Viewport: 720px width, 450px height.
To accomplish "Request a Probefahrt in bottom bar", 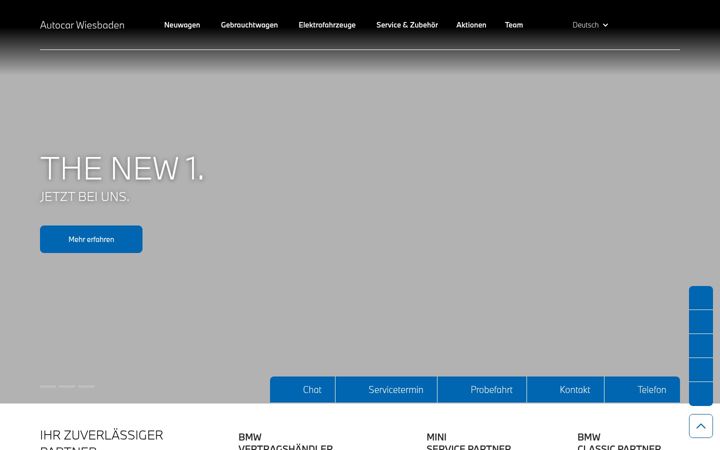I will (x=482, y=390).
